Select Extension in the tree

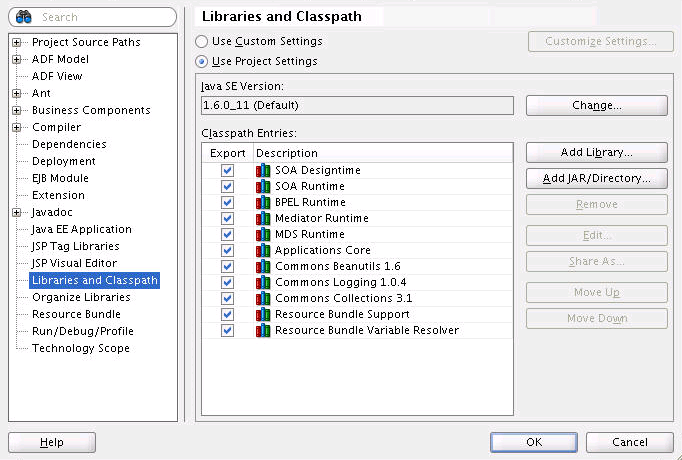tap(58, 195)
